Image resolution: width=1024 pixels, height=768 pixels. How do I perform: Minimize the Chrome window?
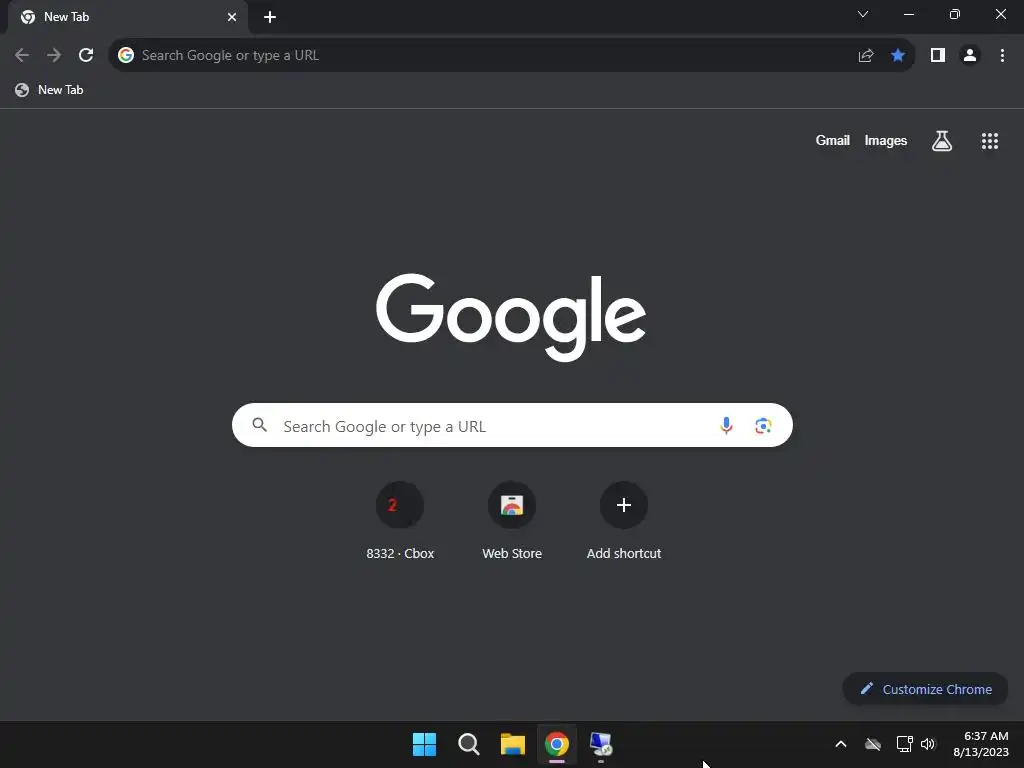[908, 14]
